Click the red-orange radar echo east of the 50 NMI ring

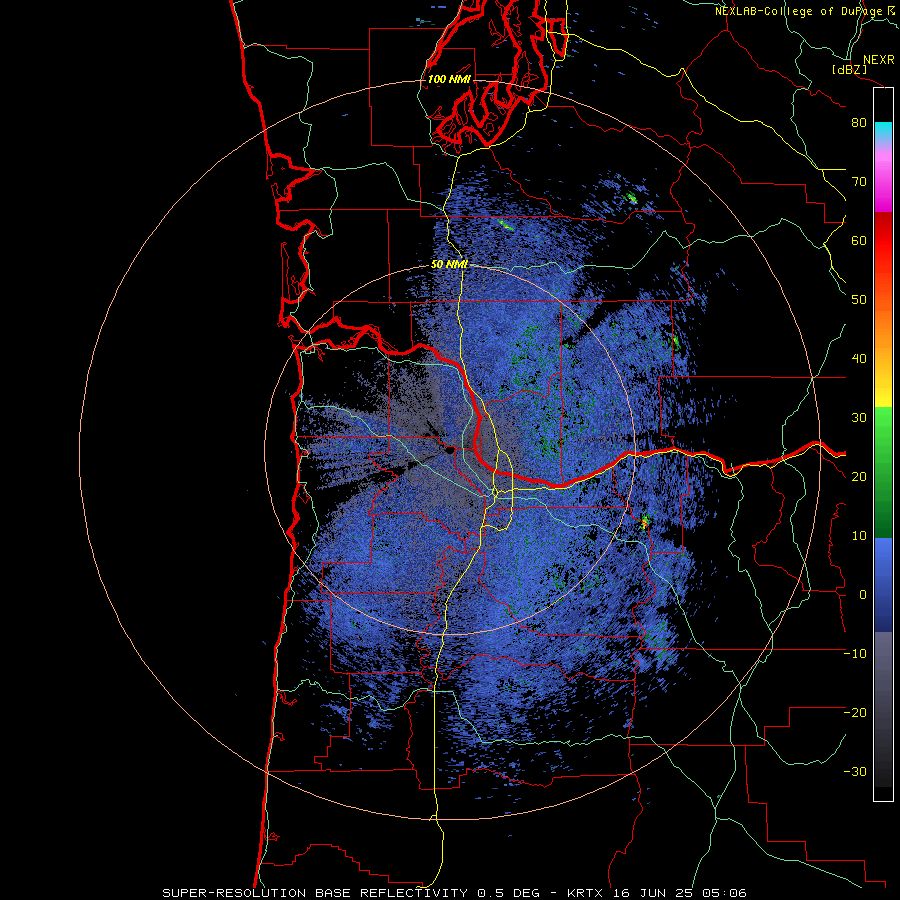click(x=645, y=522)
